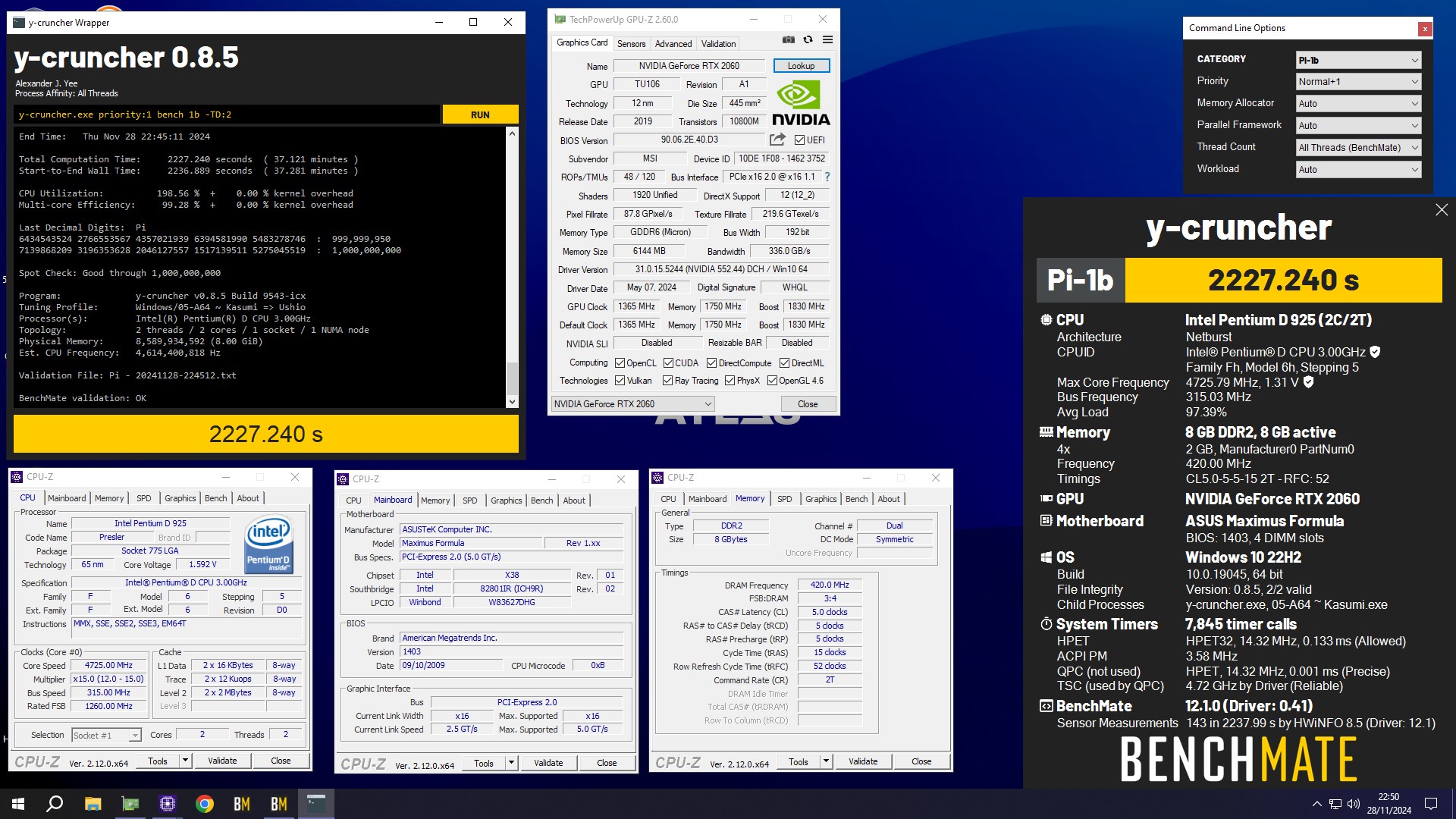The width and height of the screenshot is (1456, 819).
Task: Open File Explorer from the taskbar
Action: [x=93, y=804]
